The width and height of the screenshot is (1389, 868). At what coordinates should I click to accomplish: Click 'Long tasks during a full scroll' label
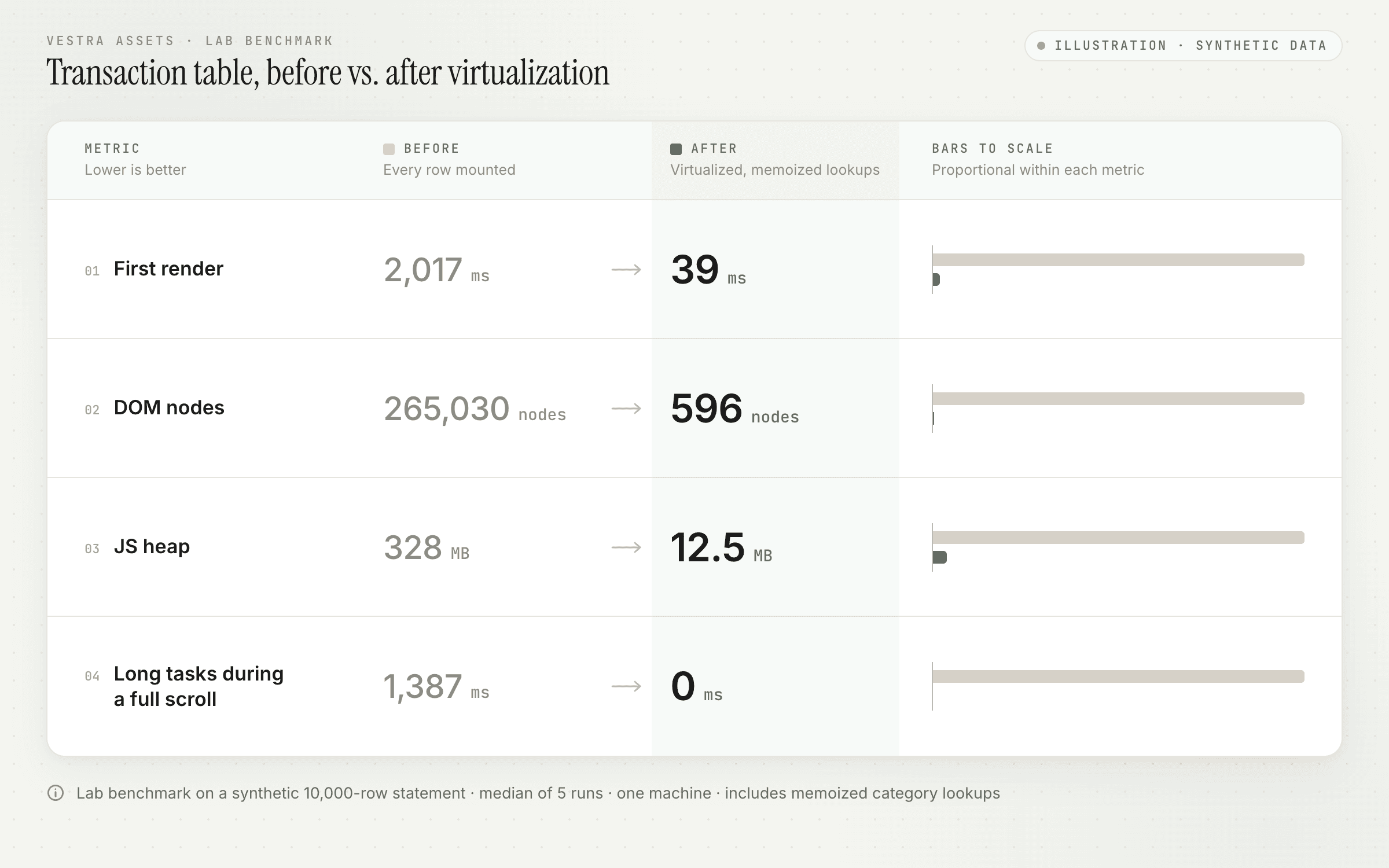tap(199, 686)
